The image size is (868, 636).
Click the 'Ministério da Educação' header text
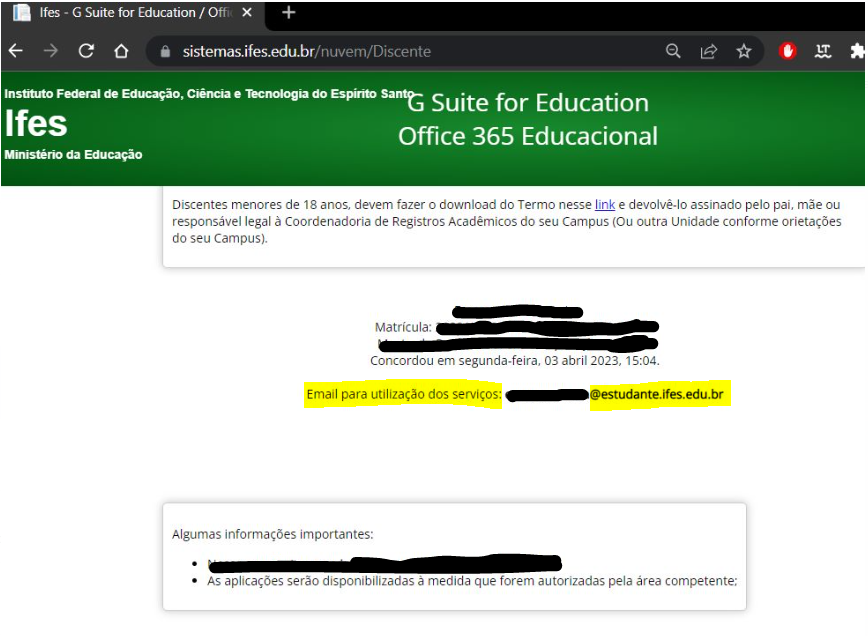73,155
